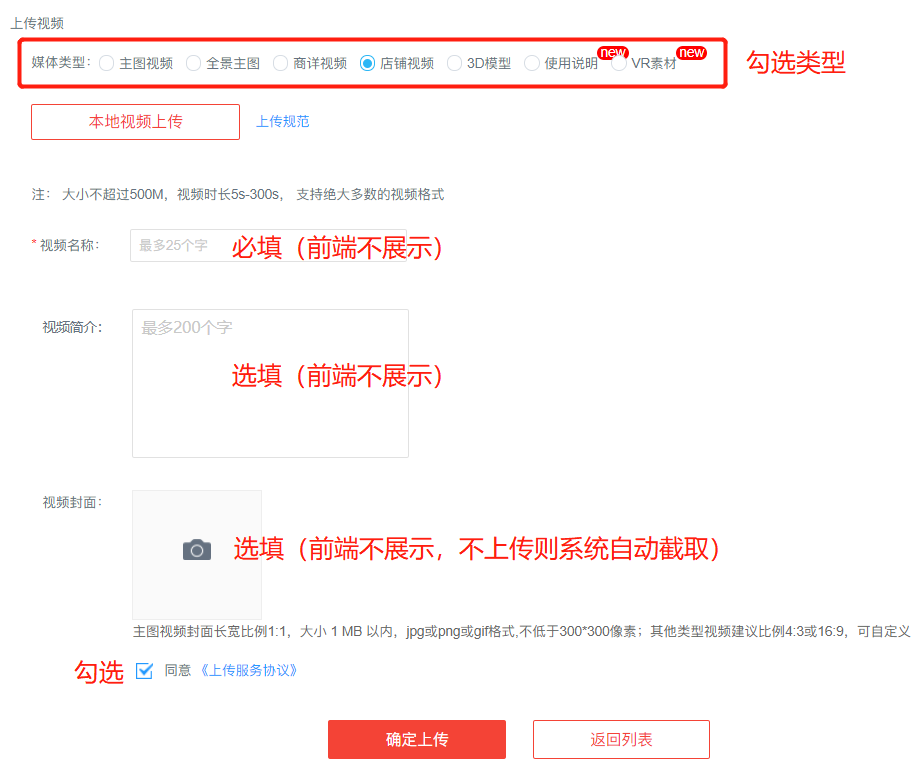Click the 返回列表 button
The image size is (921, 773).
(621, 740)
